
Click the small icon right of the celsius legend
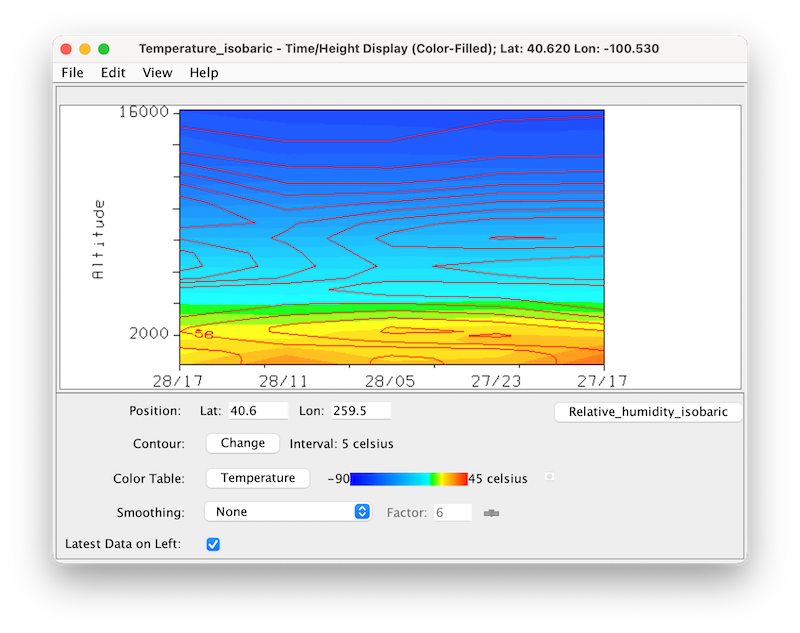[548, 477]
